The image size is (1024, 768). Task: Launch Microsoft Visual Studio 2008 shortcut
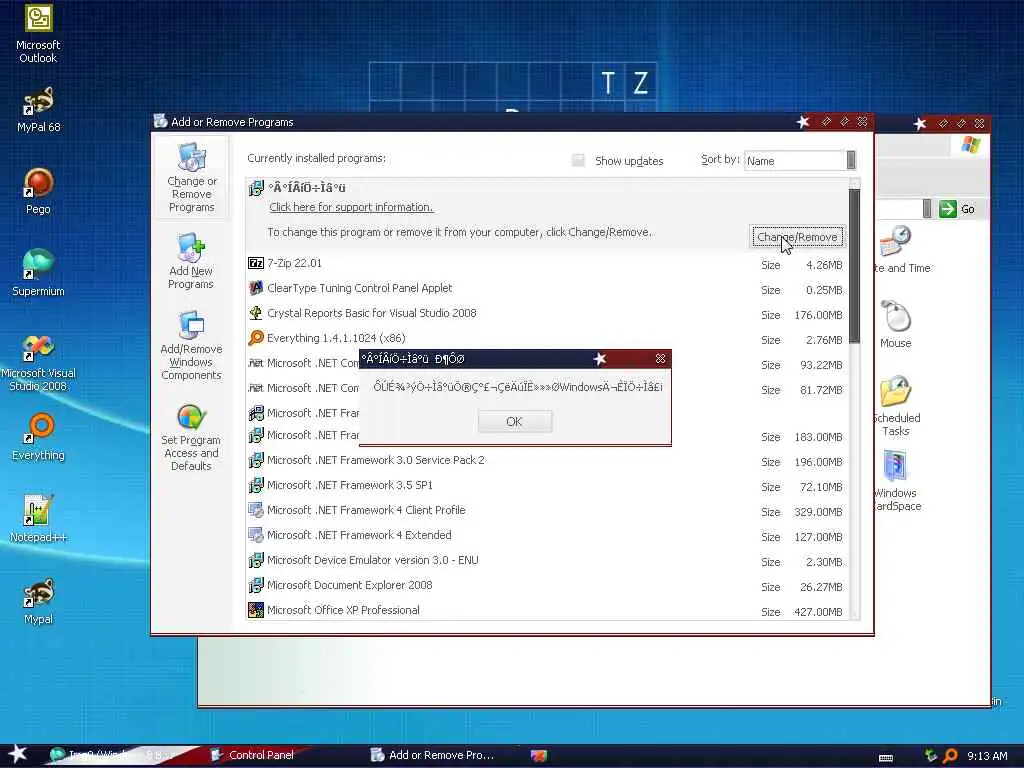pos(38,363)
